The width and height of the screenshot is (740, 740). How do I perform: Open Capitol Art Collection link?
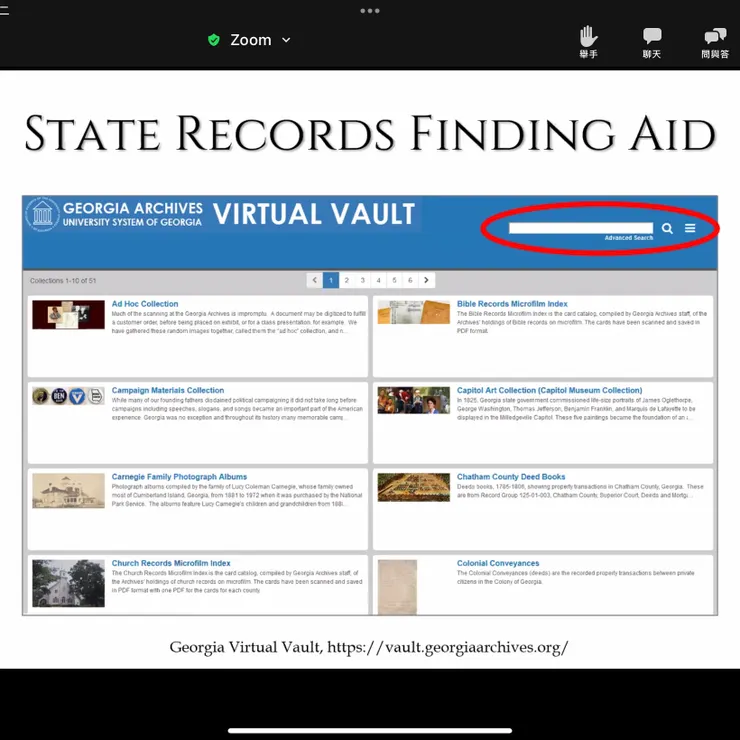(549, 390)
